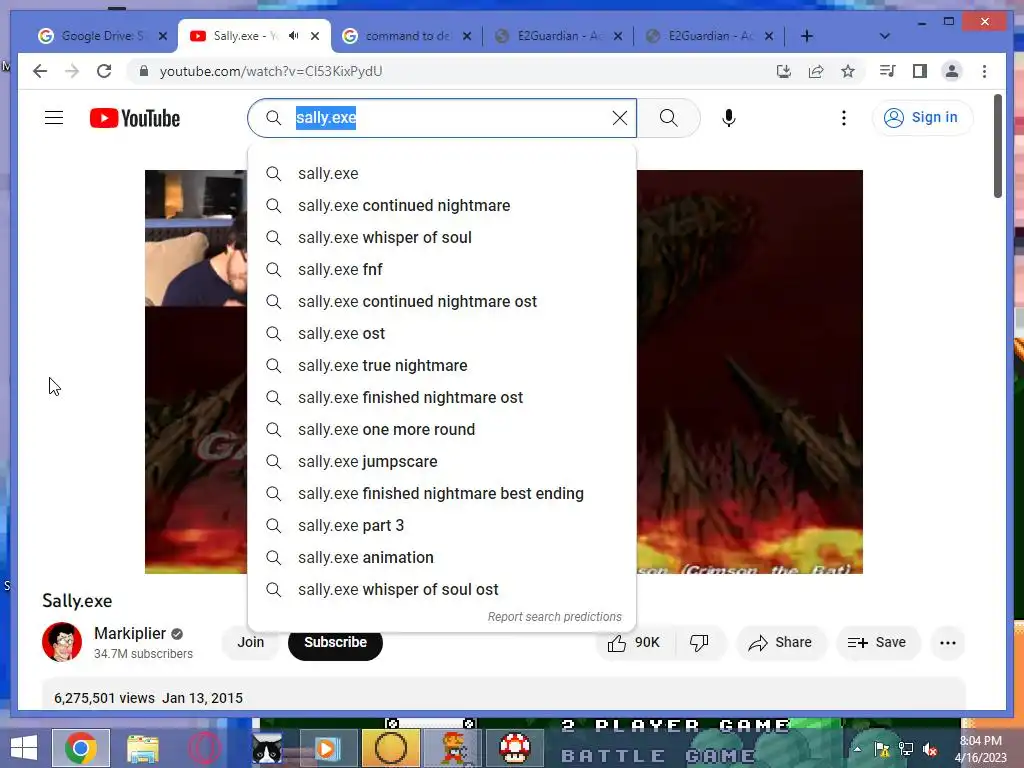Subscribe to Markiplier
Image resolution: width=1024 pixels, height=768 pixels.
335,643
